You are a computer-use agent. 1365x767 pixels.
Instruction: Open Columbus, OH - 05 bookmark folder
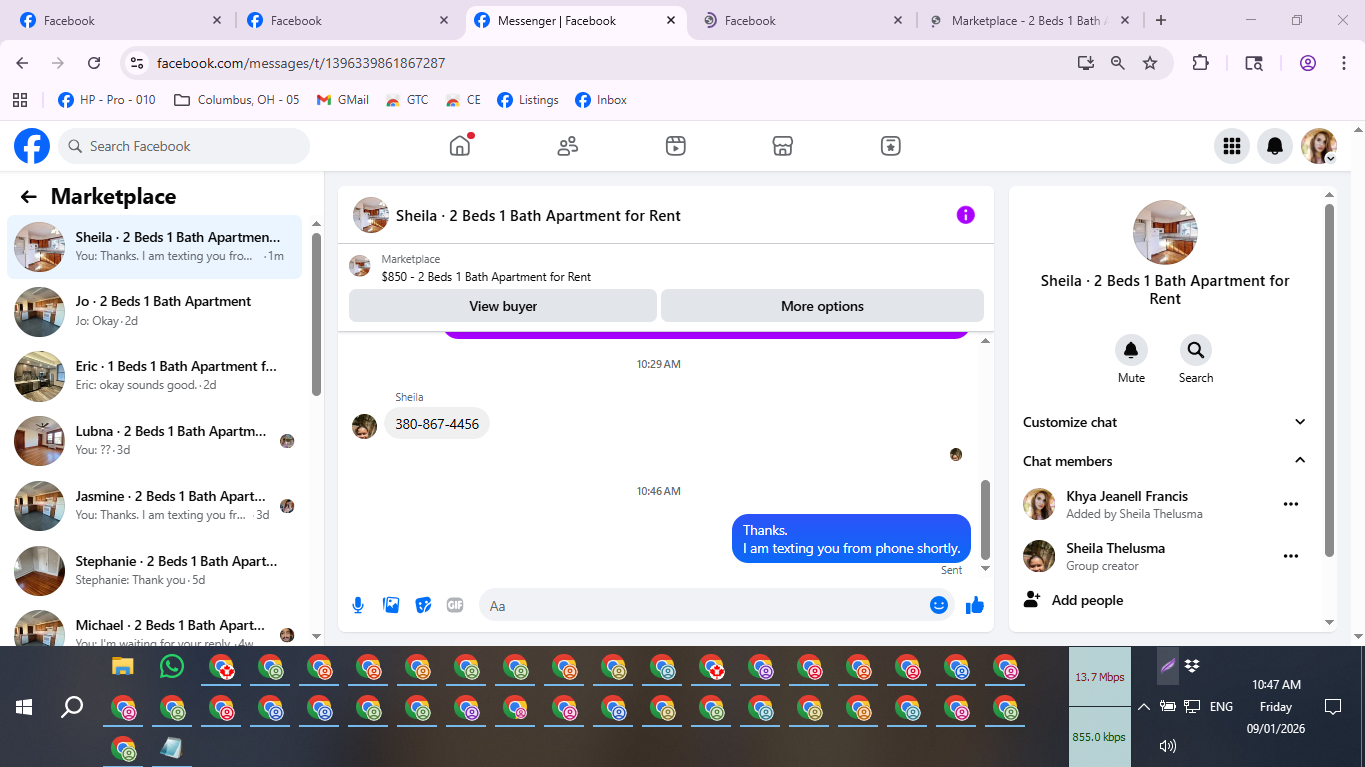(236, 100)
